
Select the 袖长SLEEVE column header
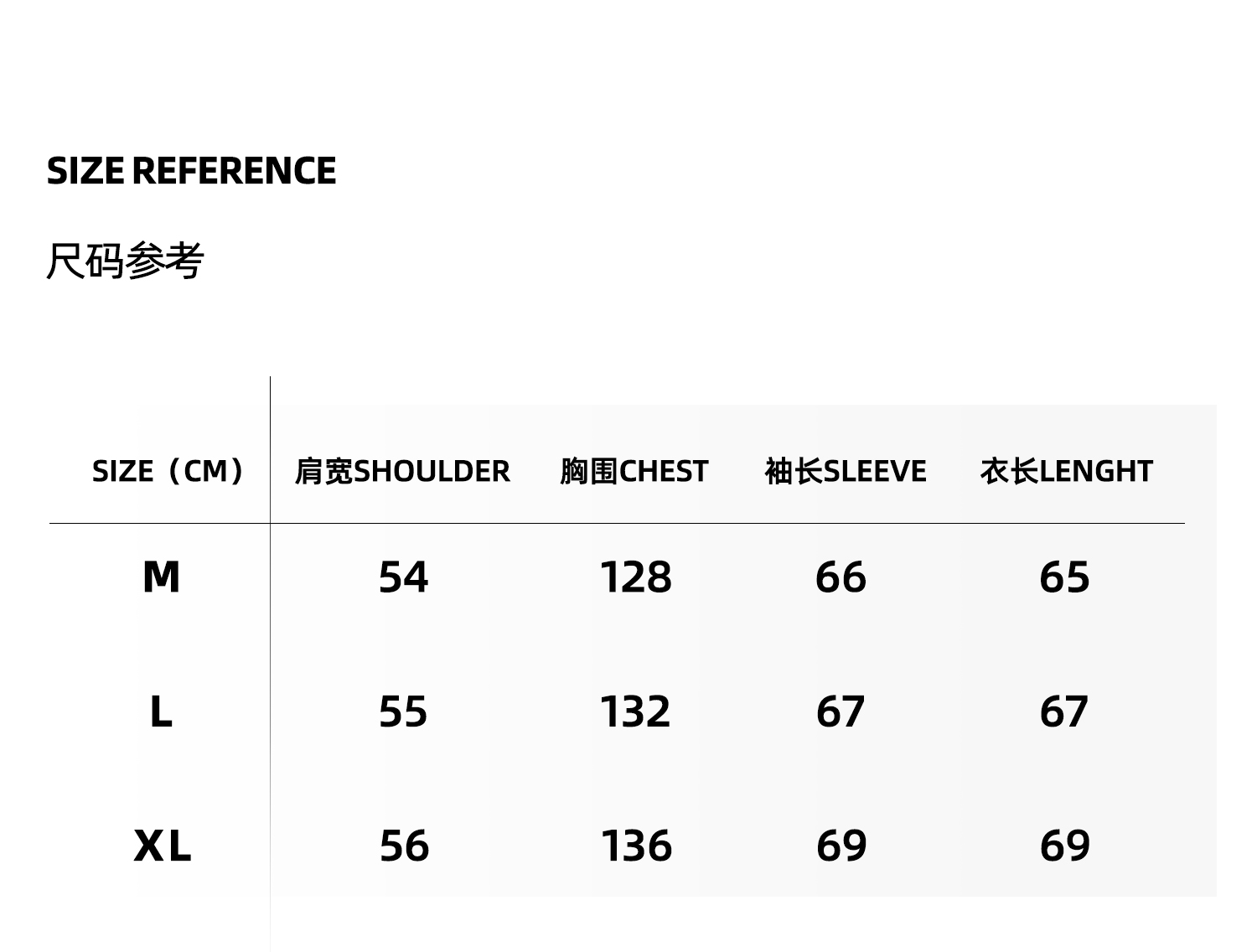[x=846, y=471]
